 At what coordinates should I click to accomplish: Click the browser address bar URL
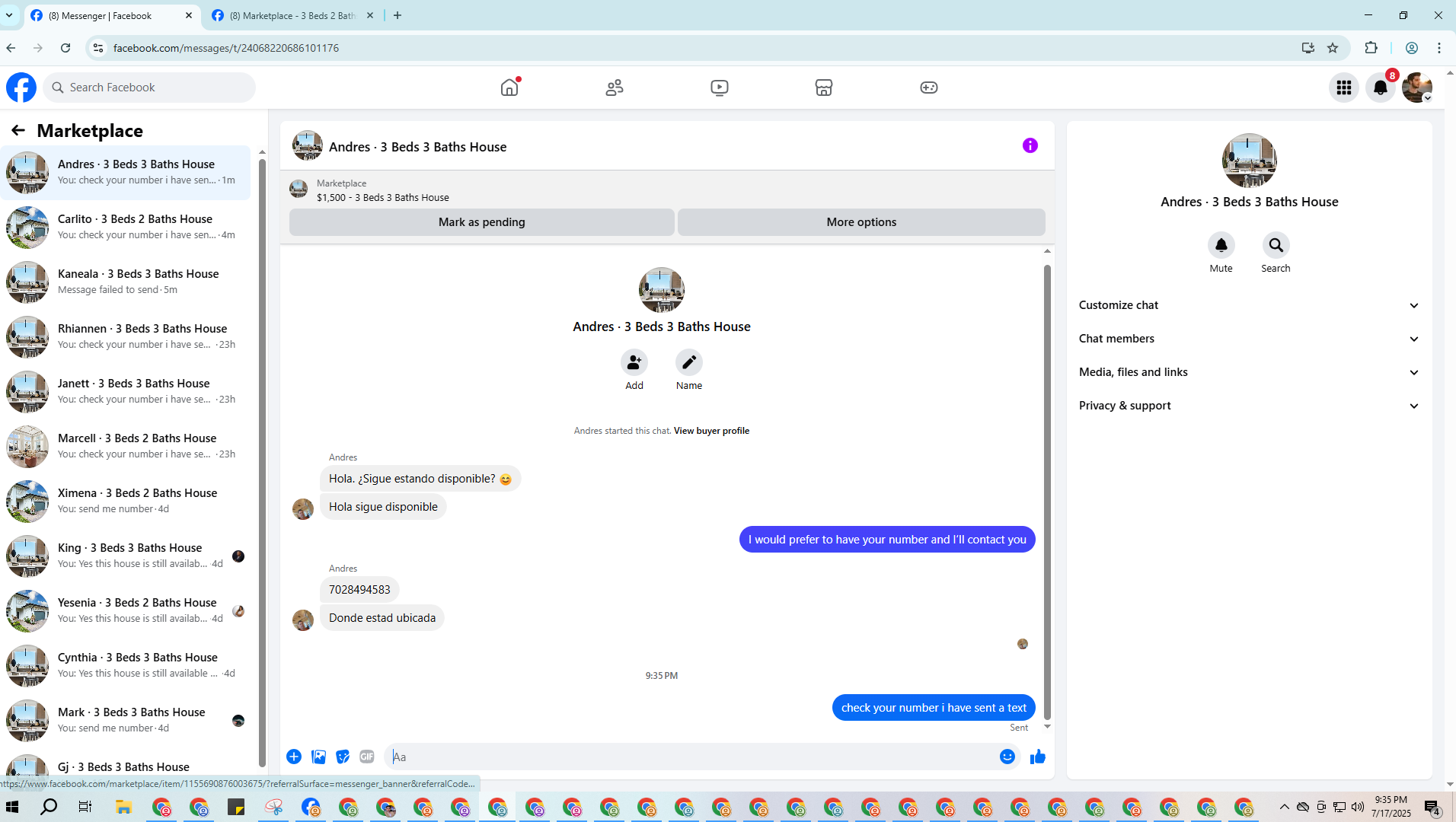click(x=226, y=48)
